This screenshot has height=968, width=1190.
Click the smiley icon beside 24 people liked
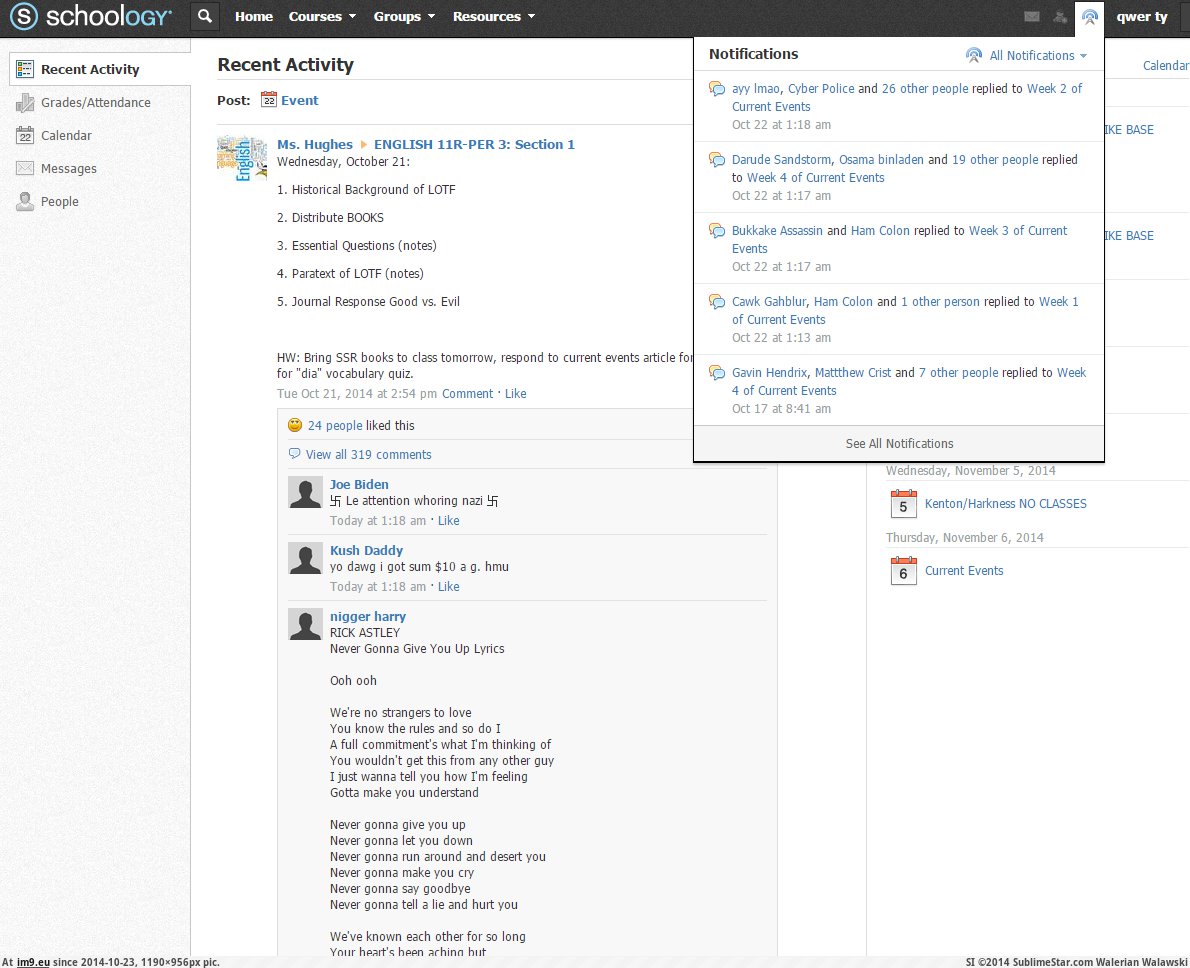click(295, 425)
